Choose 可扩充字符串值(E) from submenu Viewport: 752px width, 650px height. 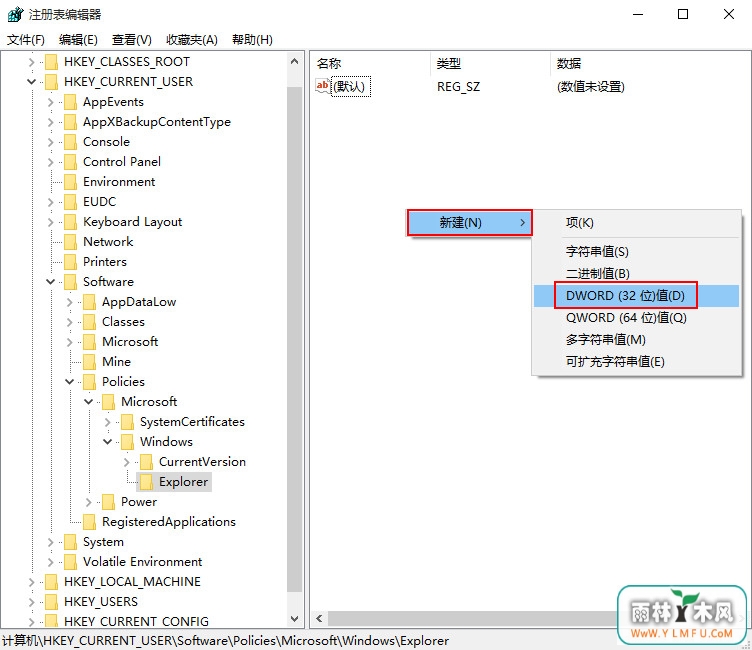[x=636, y=362]
